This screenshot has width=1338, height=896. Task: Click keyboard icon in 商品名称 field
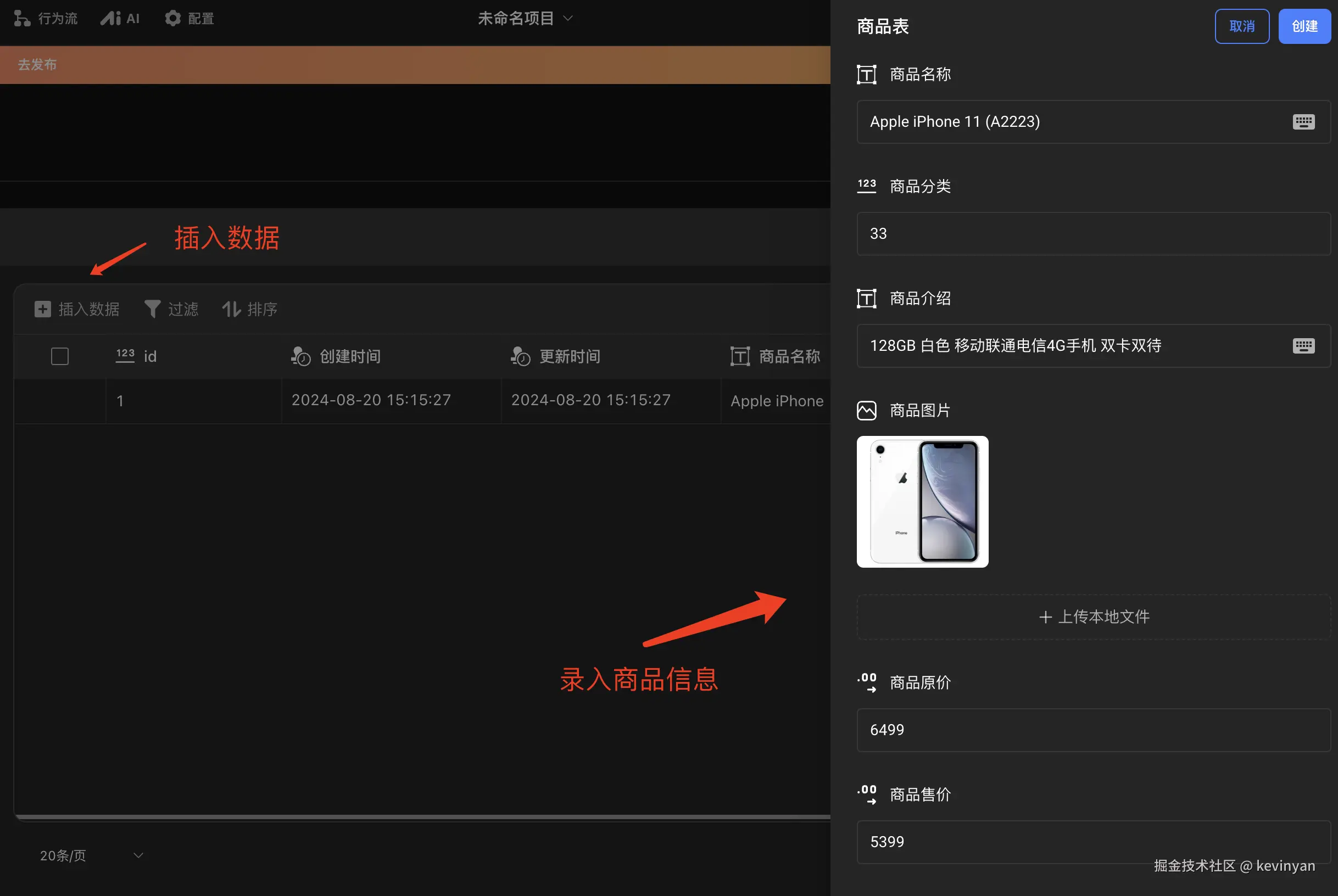point(1303,122)
